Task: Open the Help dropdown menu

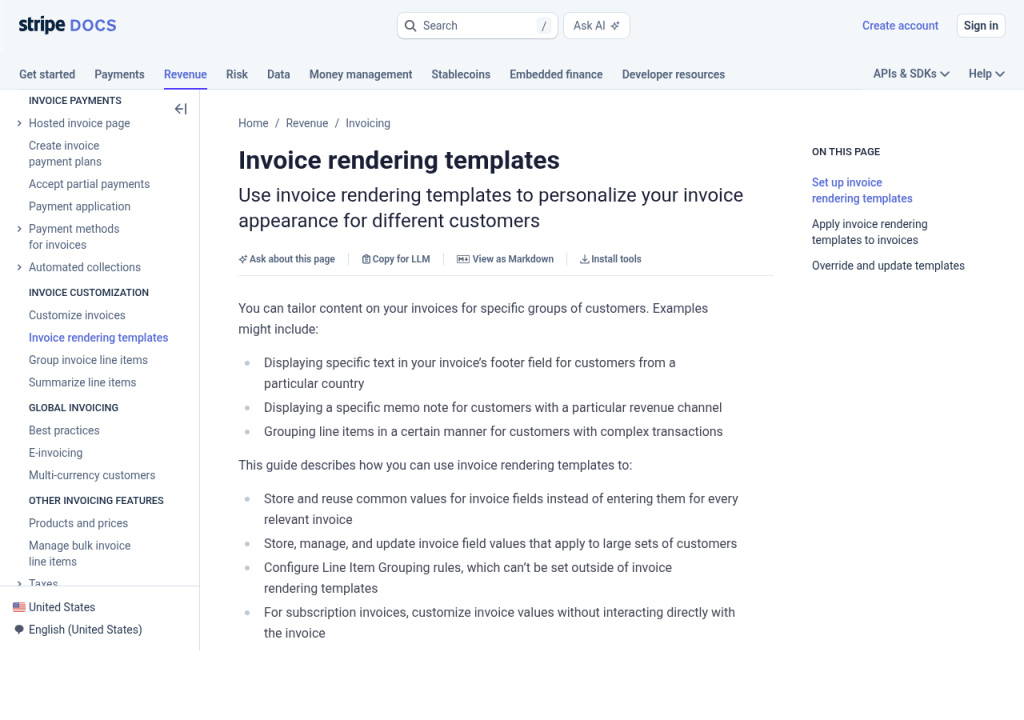Action: tap(986, 74)
